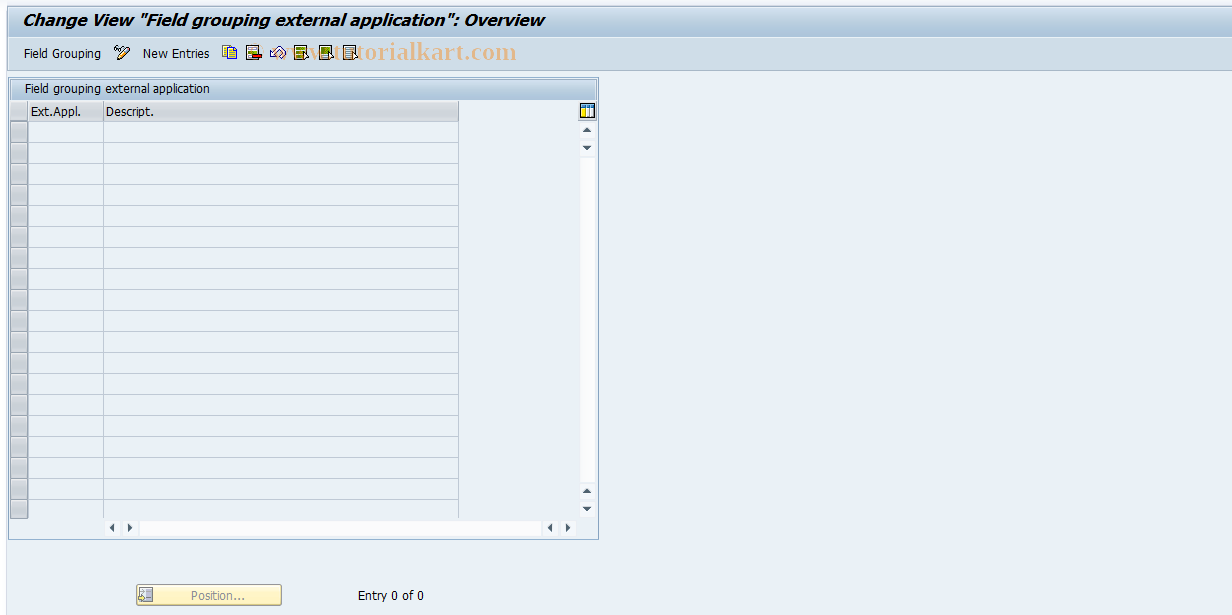Viewport: 1232px width, 615px height.
Task: Open the Field Grouping toolbar button
Action: click(x=62, y=54)
